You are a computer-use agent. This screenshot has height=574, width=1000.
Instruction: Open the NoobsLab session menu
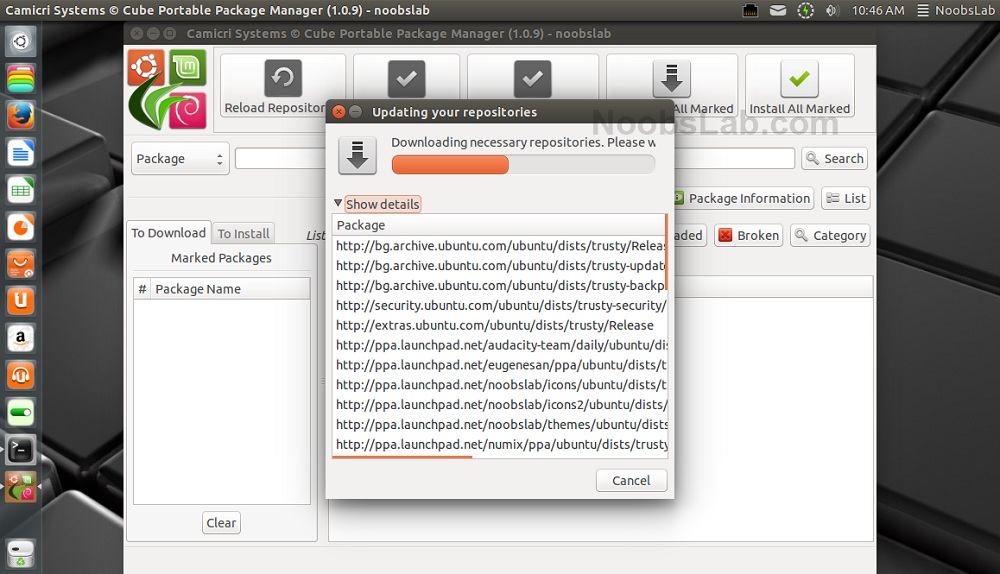pos(956,10)
